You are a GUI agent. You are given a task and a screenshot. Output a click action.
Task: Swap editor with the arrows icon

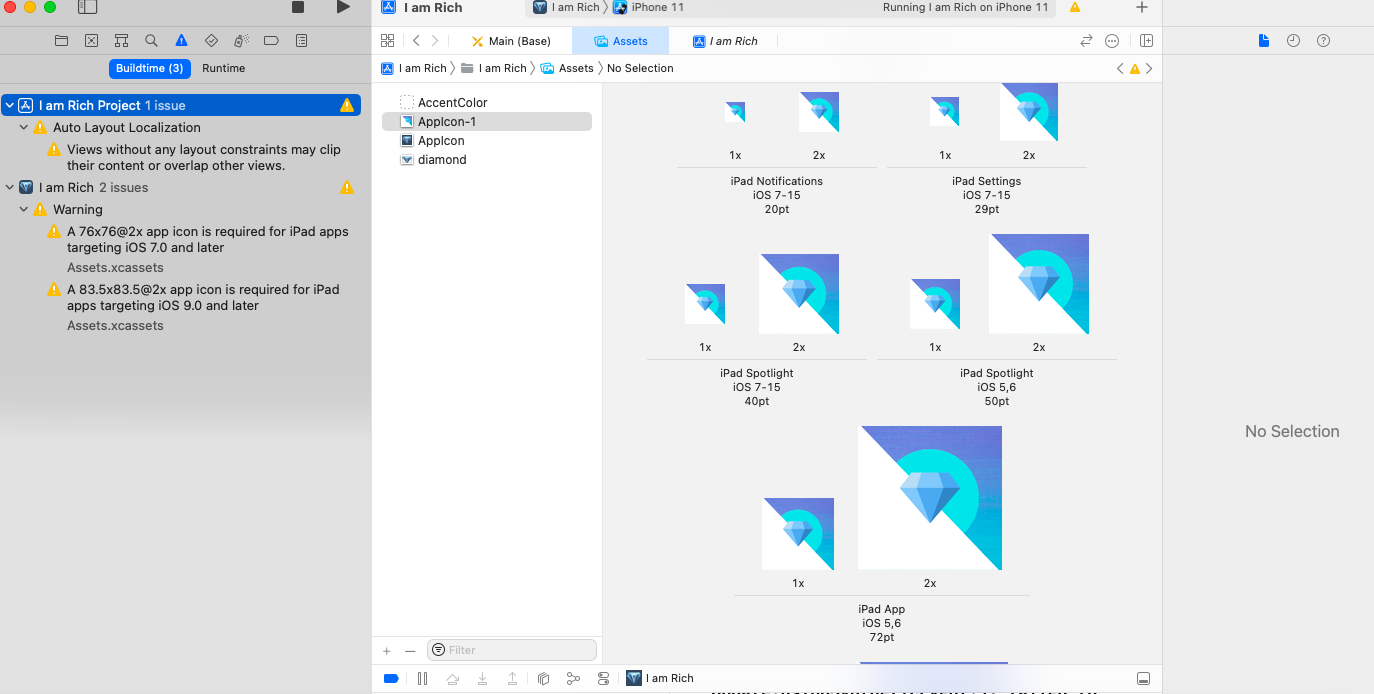pos(1086,41)
